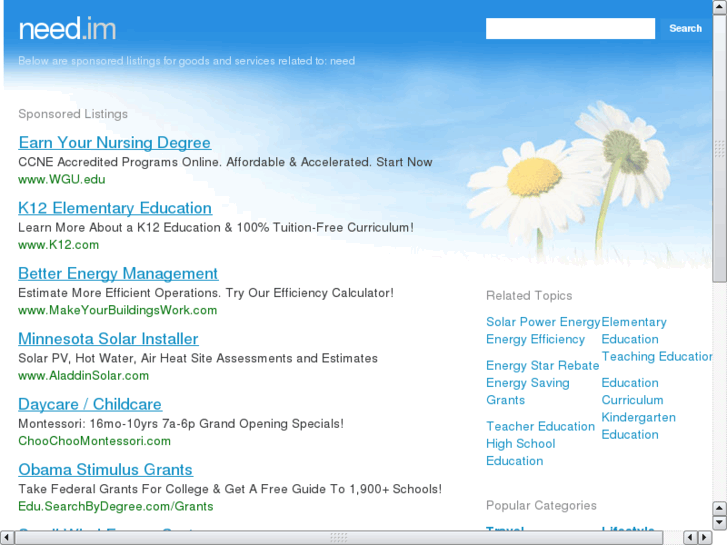Image resolution: width=727 pixels, height=545 pixels.
Task: Click horizontal scrollbar left arrow at far left
Action: tap(6, 537)
